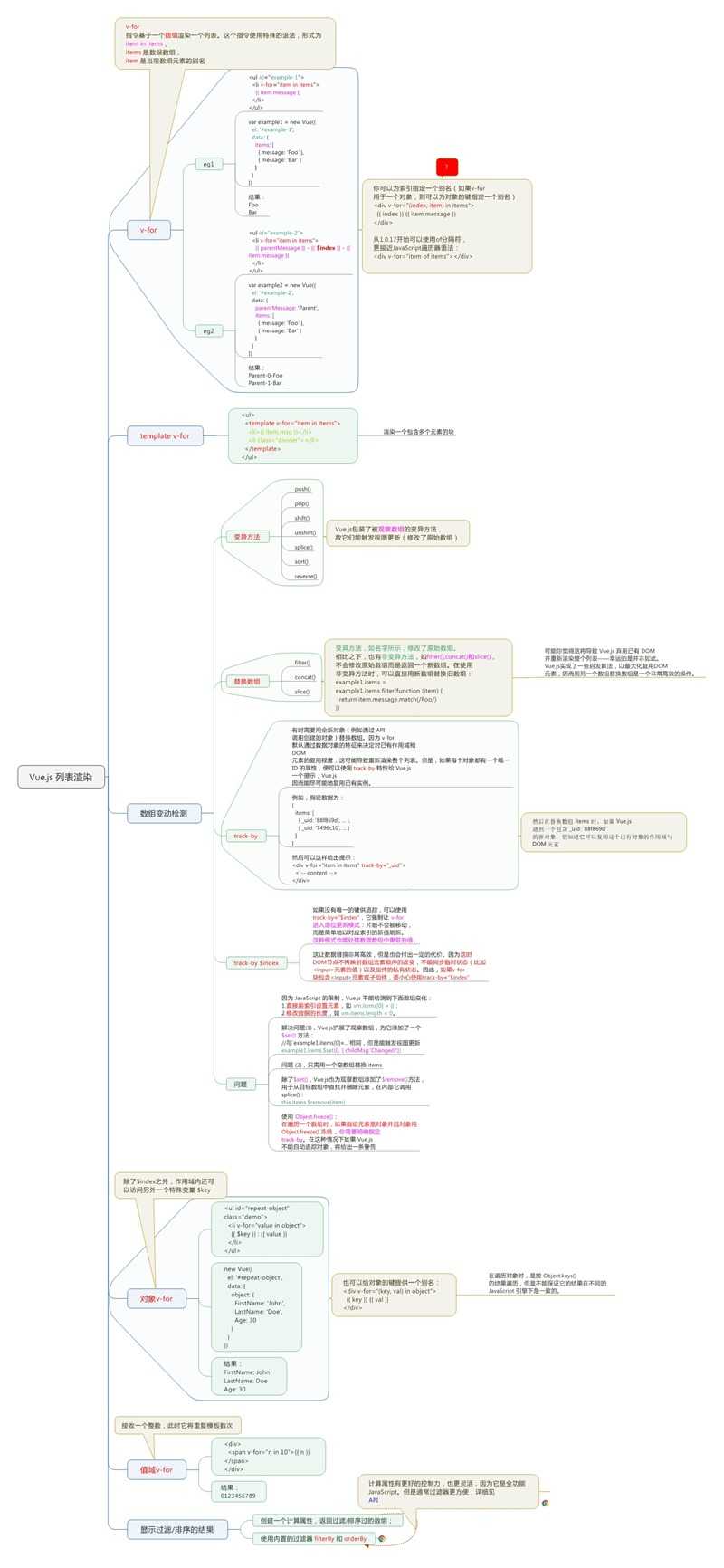This screenshot has height=1568, width=724.
Task: Select the root node Vue.js 列表渲染
Action: tap(62, 776)
